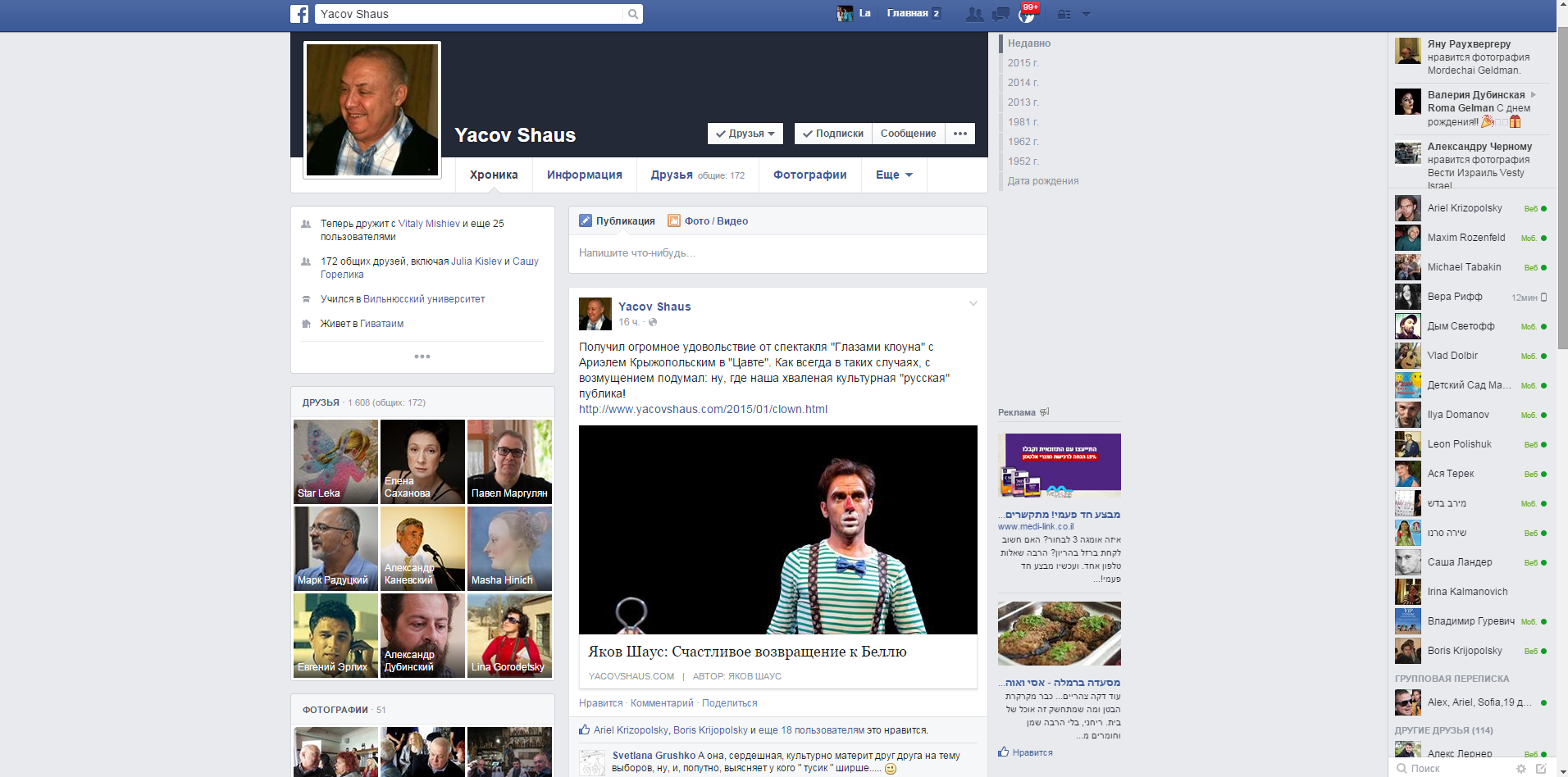Open the Друзья friendship dropdown button
The height and width of the screenshot is (777, 1568).
(745, 134)
